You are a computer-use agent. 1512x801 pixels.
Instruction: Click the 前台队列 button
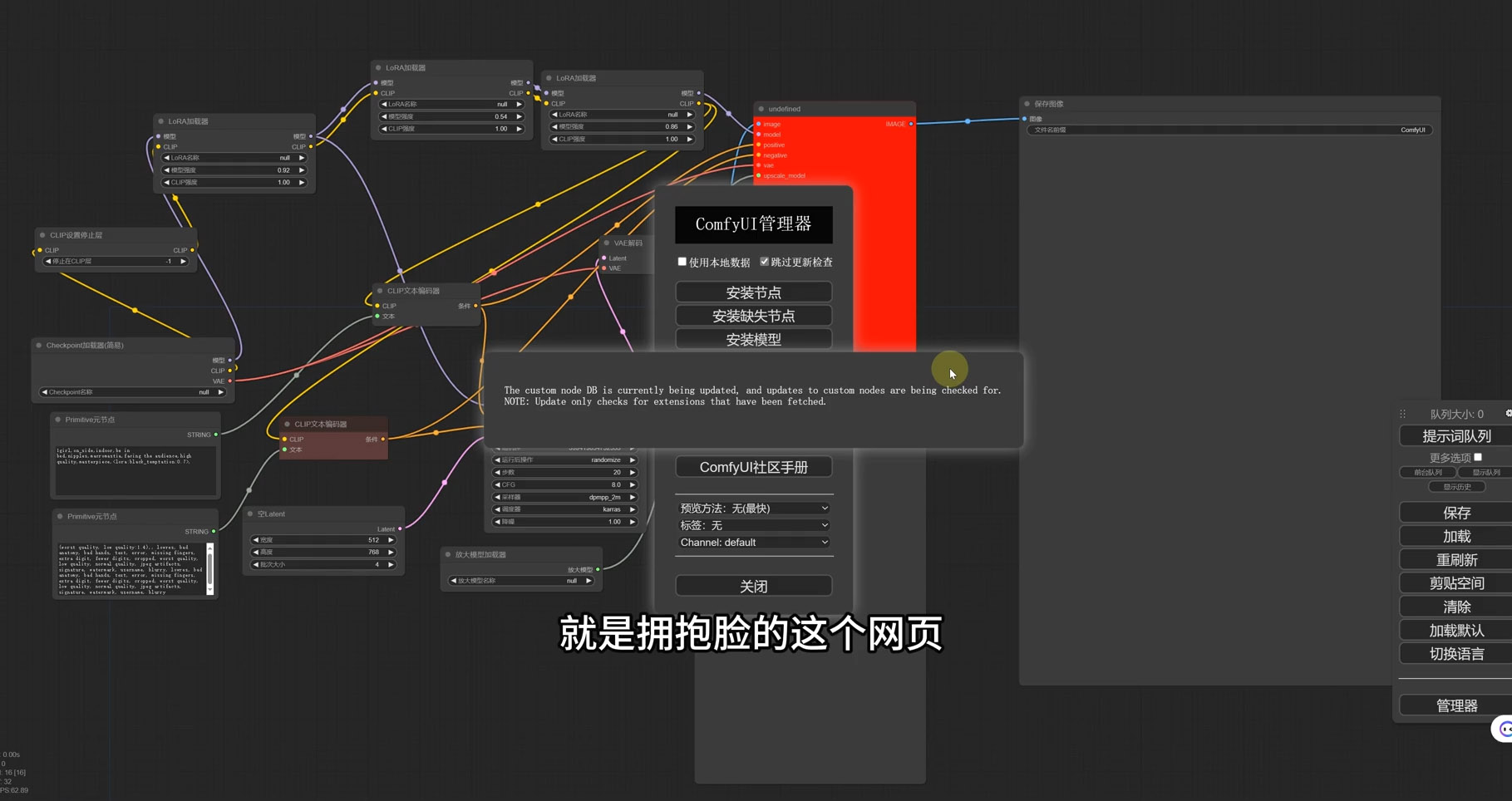coord(1428,472)
